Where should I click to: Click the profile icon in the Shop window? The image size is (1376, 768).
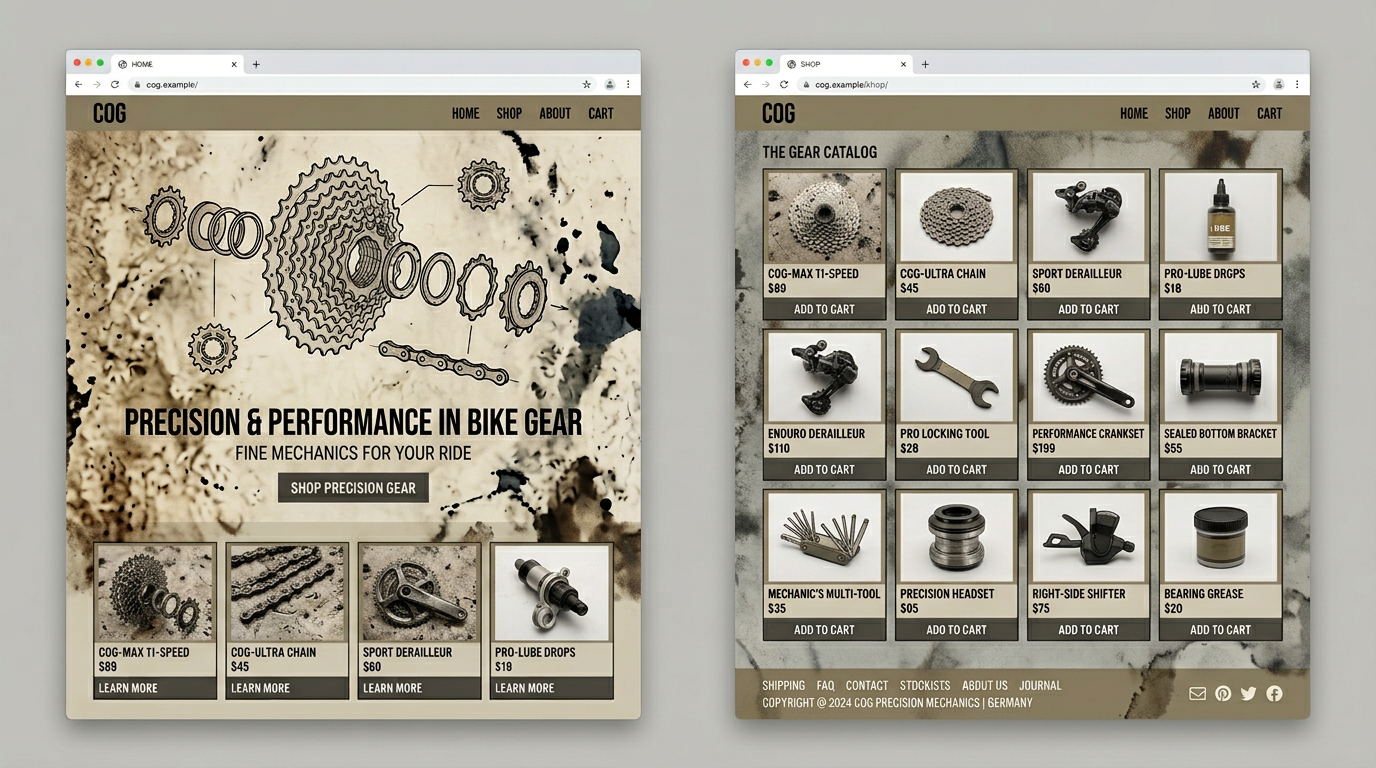tap(1278, 85)
